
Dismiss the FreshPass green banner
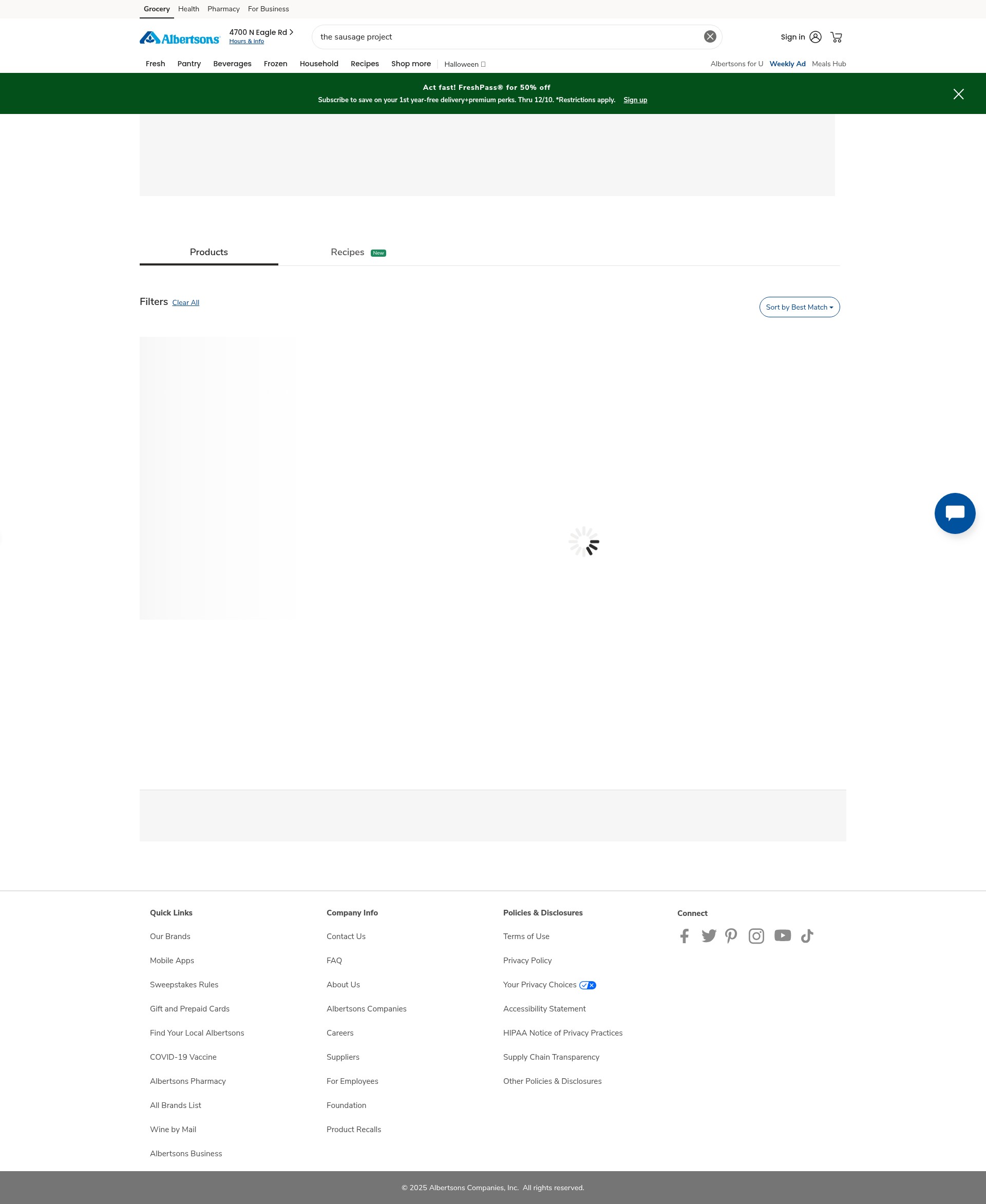point(958,94)
